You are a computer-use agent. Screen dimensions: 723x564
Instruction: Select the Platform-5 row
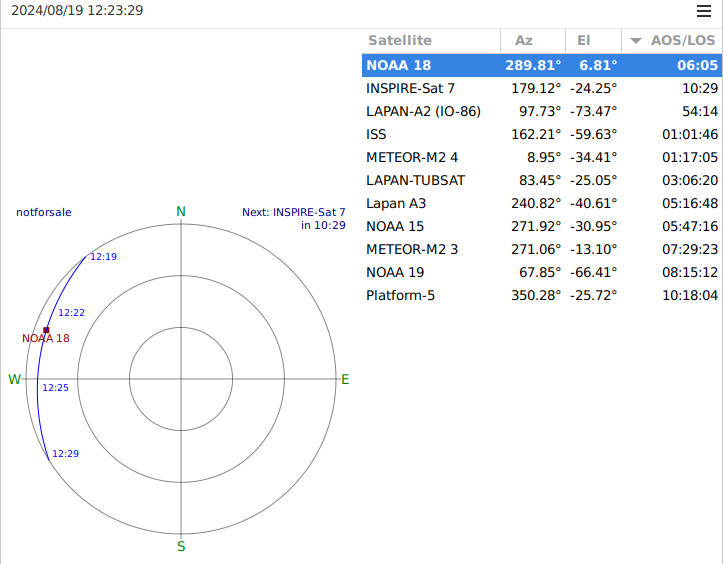point(542,296)
